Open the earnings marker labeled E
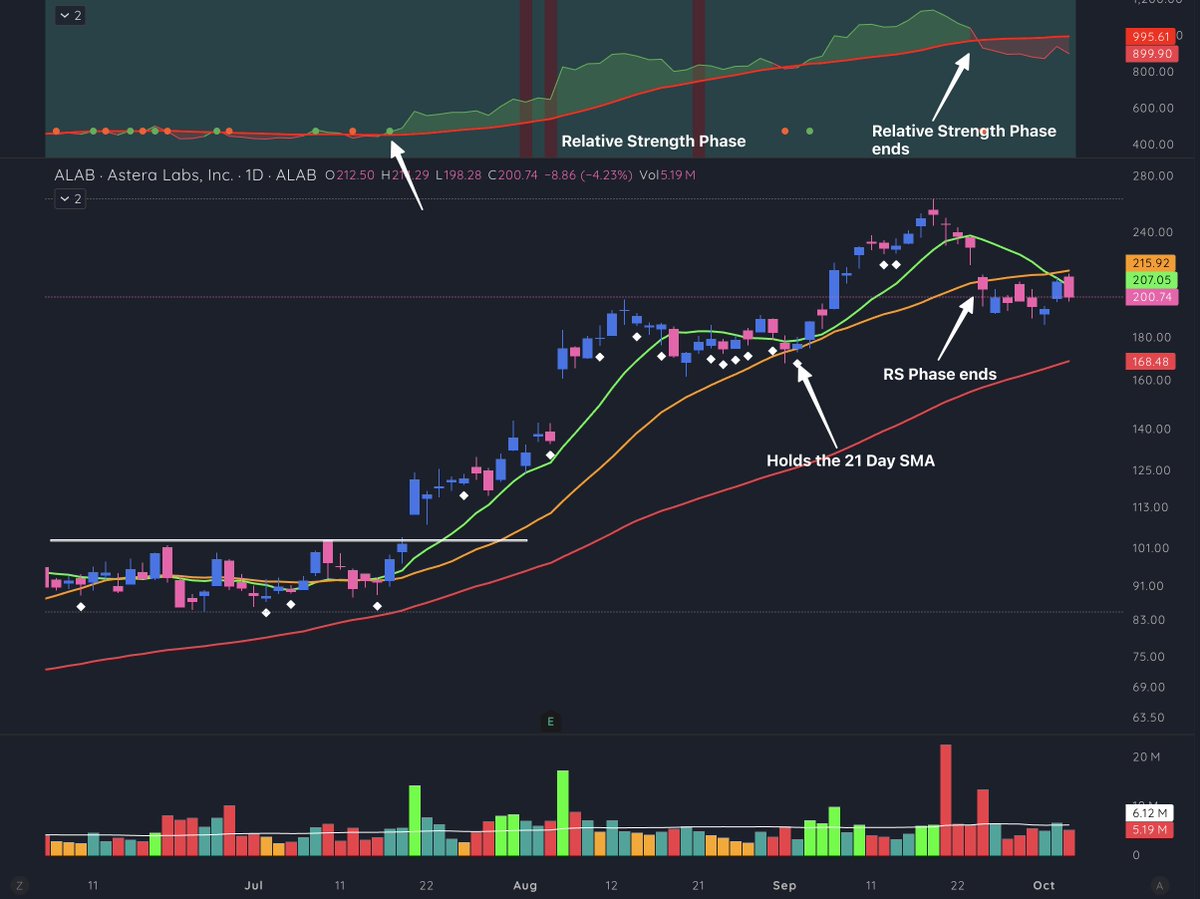The image size is (1200, 899). tap(550, 721)
